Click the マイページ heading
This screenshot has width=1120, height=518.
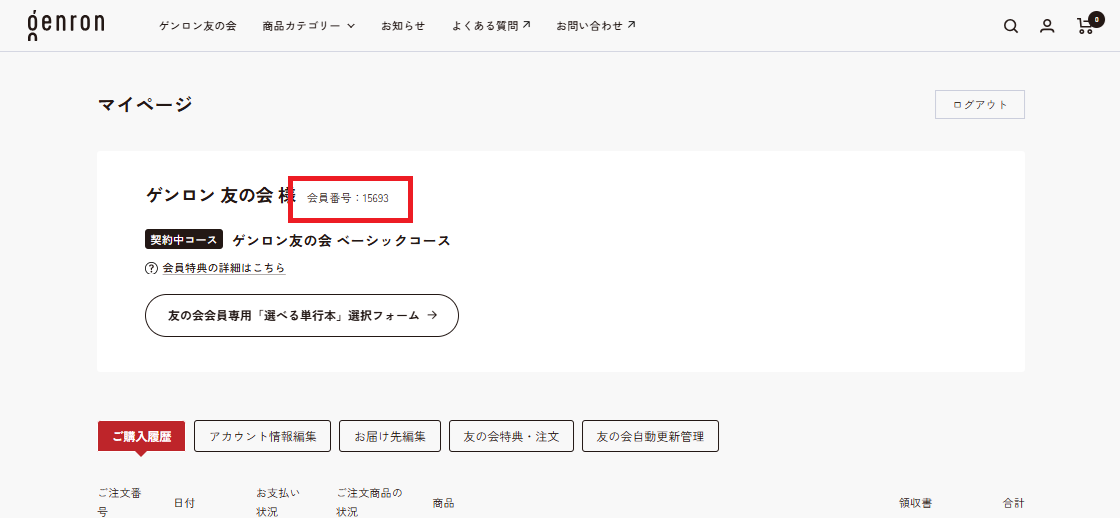click(x=146, y=104)
